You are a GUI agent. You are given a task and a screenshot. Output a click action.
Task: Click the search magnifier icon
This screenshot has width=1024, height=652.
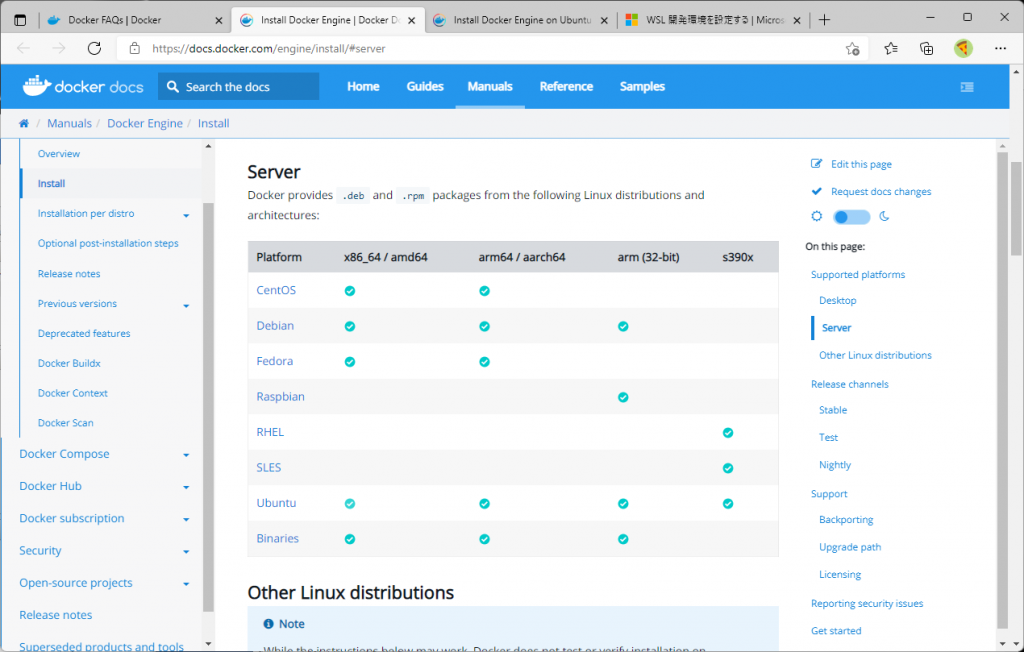(x=172, y=86)
